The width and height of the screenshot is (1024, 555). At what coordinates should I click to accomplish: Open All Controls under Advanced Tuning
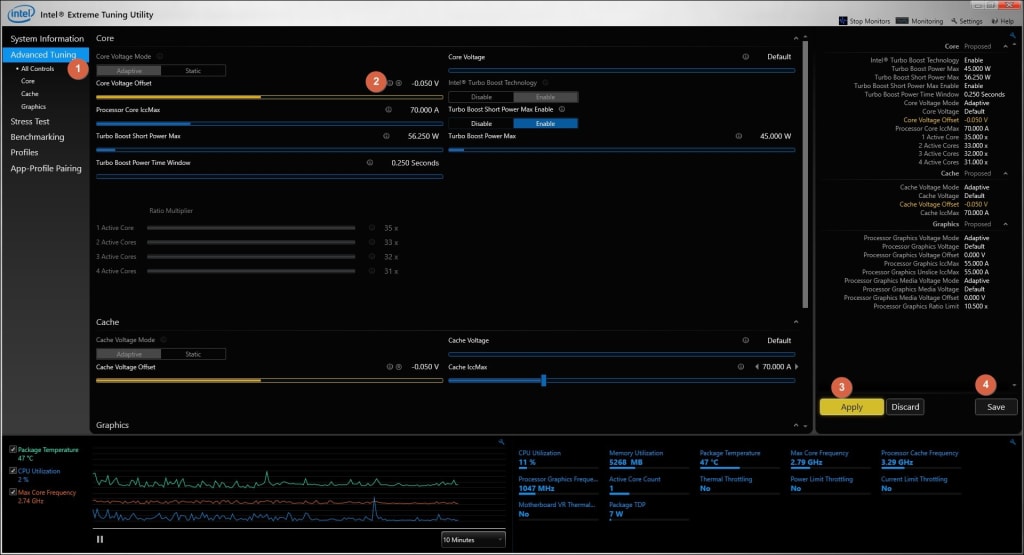(37, 69)
